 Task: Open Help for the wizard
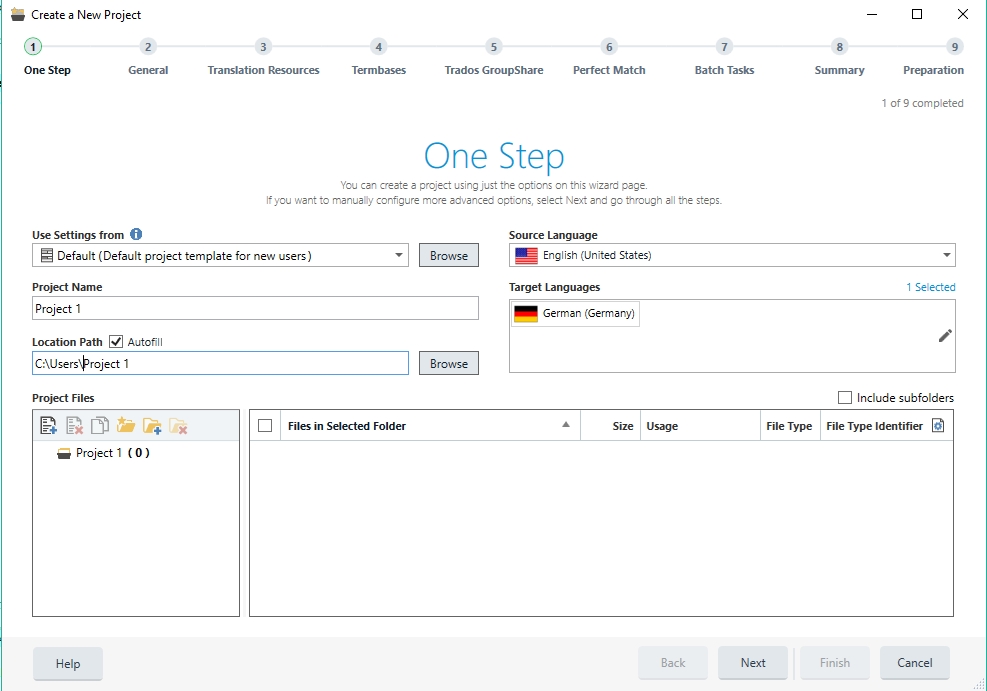pos(68,663)
